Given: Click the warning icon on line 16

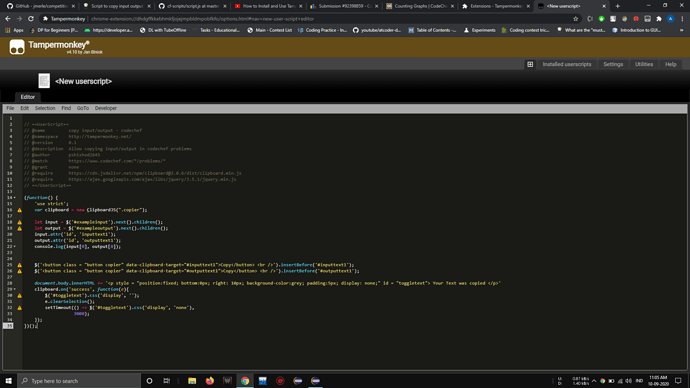Looking at the screenshot, I should pos(19,210).
